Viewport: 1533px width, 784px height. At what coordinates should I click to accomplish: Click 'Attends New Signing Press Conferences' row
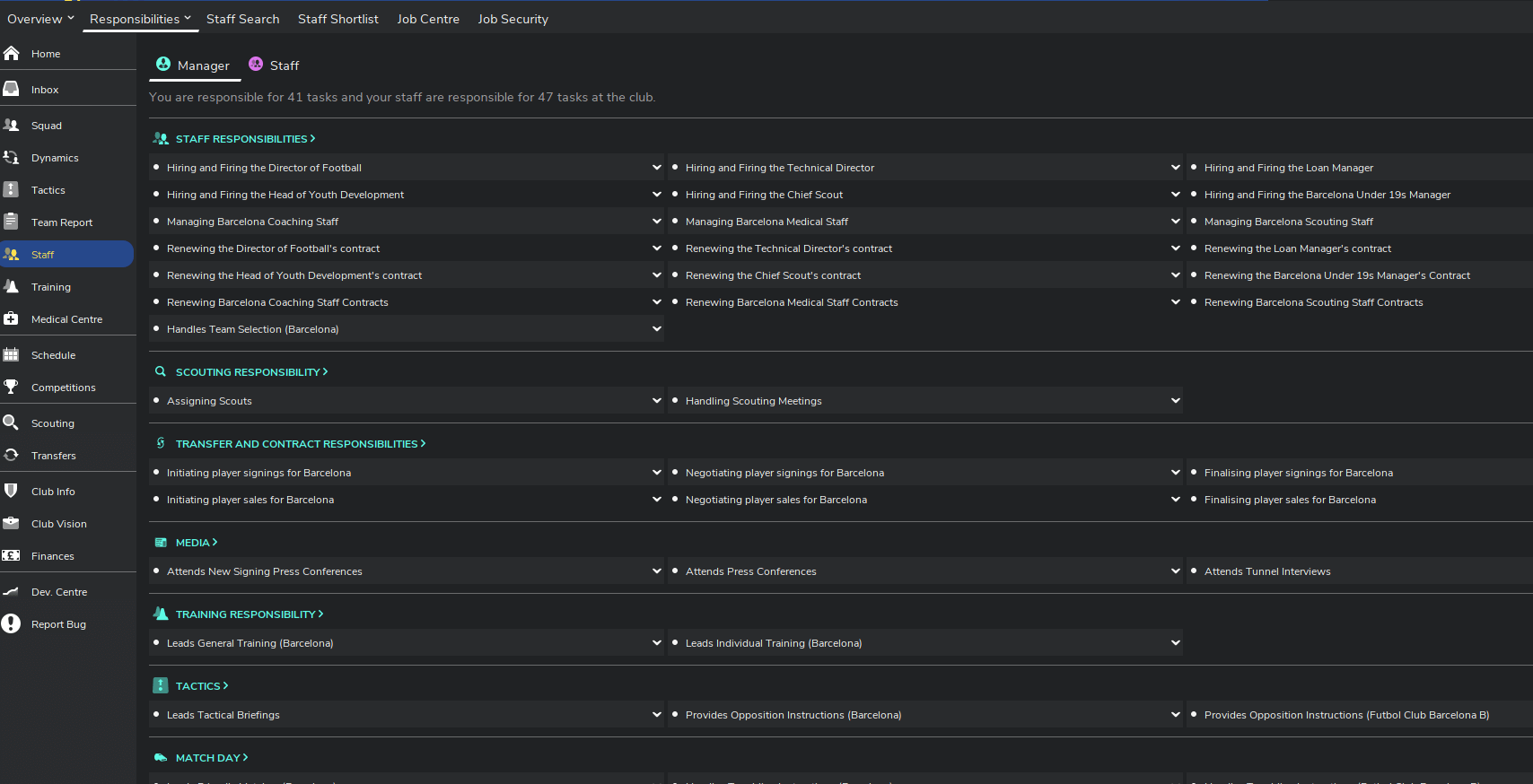[407, 571]
